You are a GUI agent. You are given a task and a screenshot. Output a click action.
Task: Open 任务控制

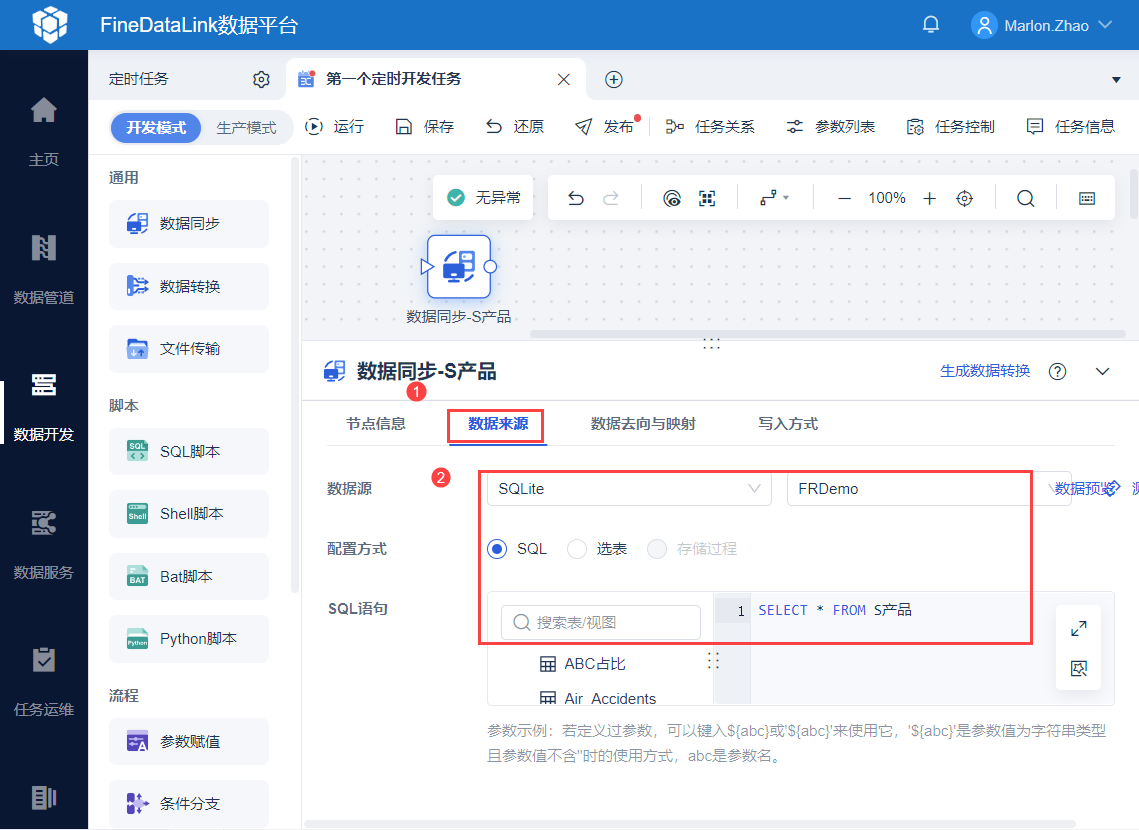(950, 126)
